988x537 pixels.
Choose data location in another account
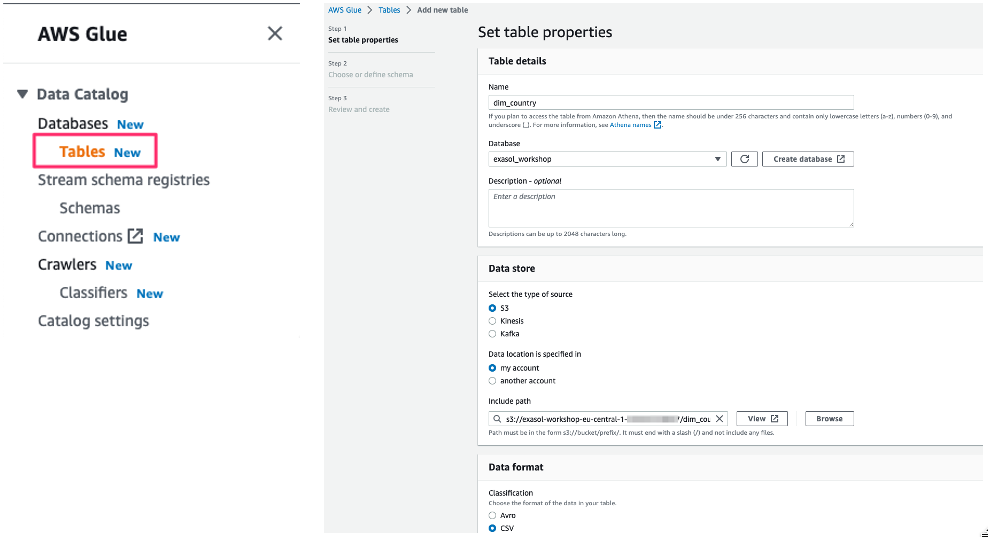493,381
